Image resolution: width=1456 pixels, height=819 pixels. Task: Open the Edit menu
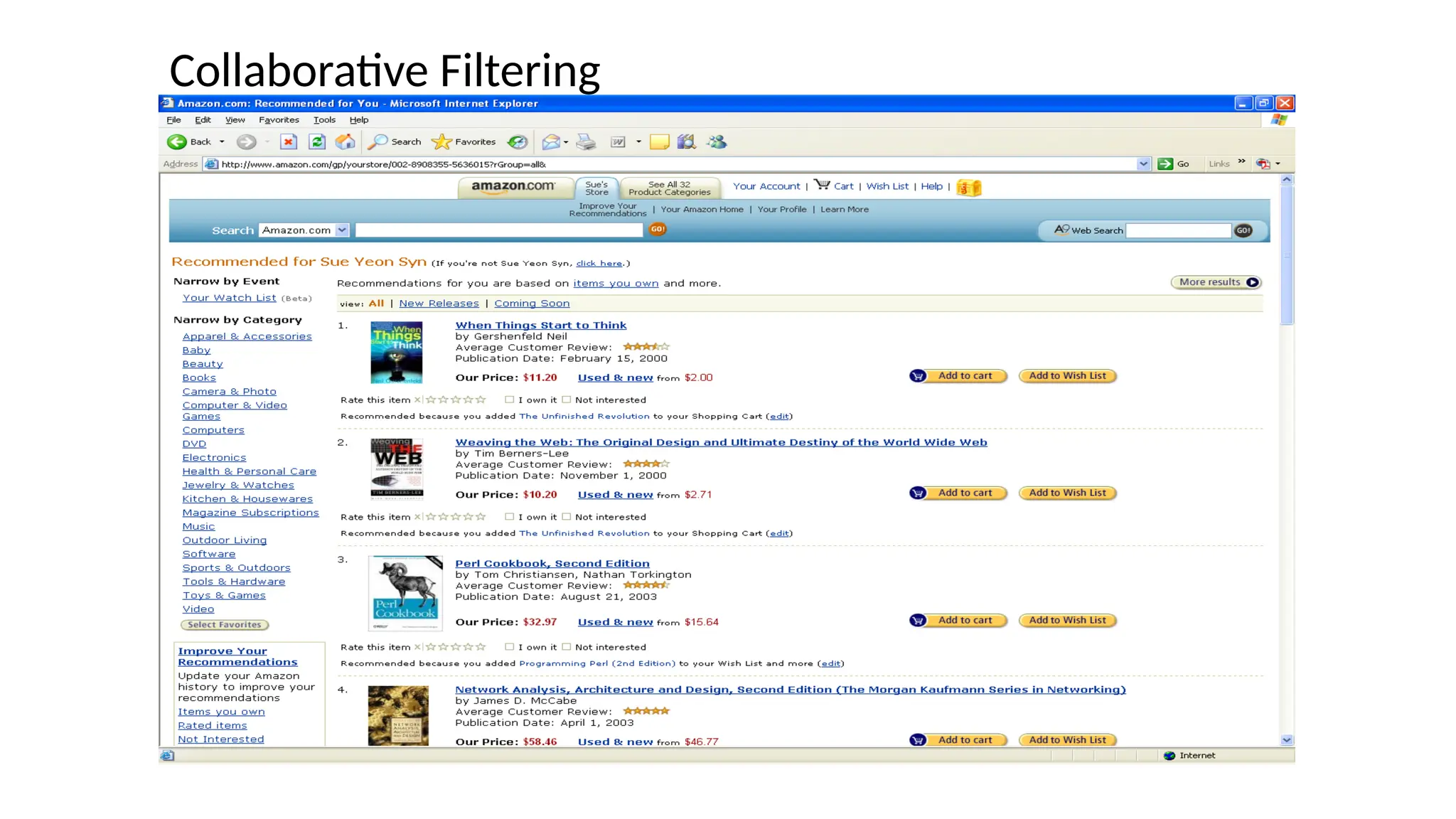pyautogui.click(x=203, y=120)
